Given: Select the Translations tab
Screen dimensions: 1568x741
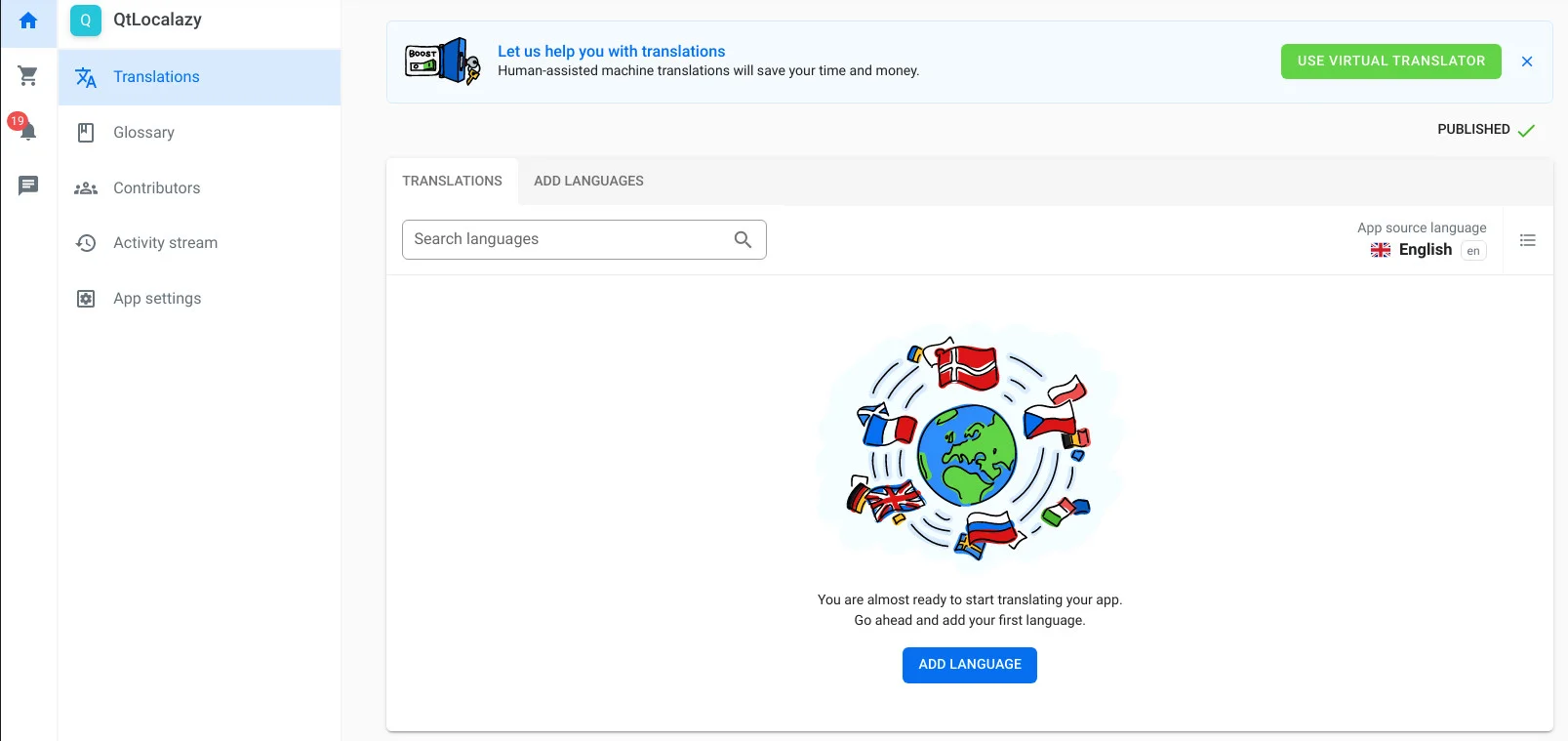Looking at the screenshot, I should pyautogui.click(x=452, y=182).
